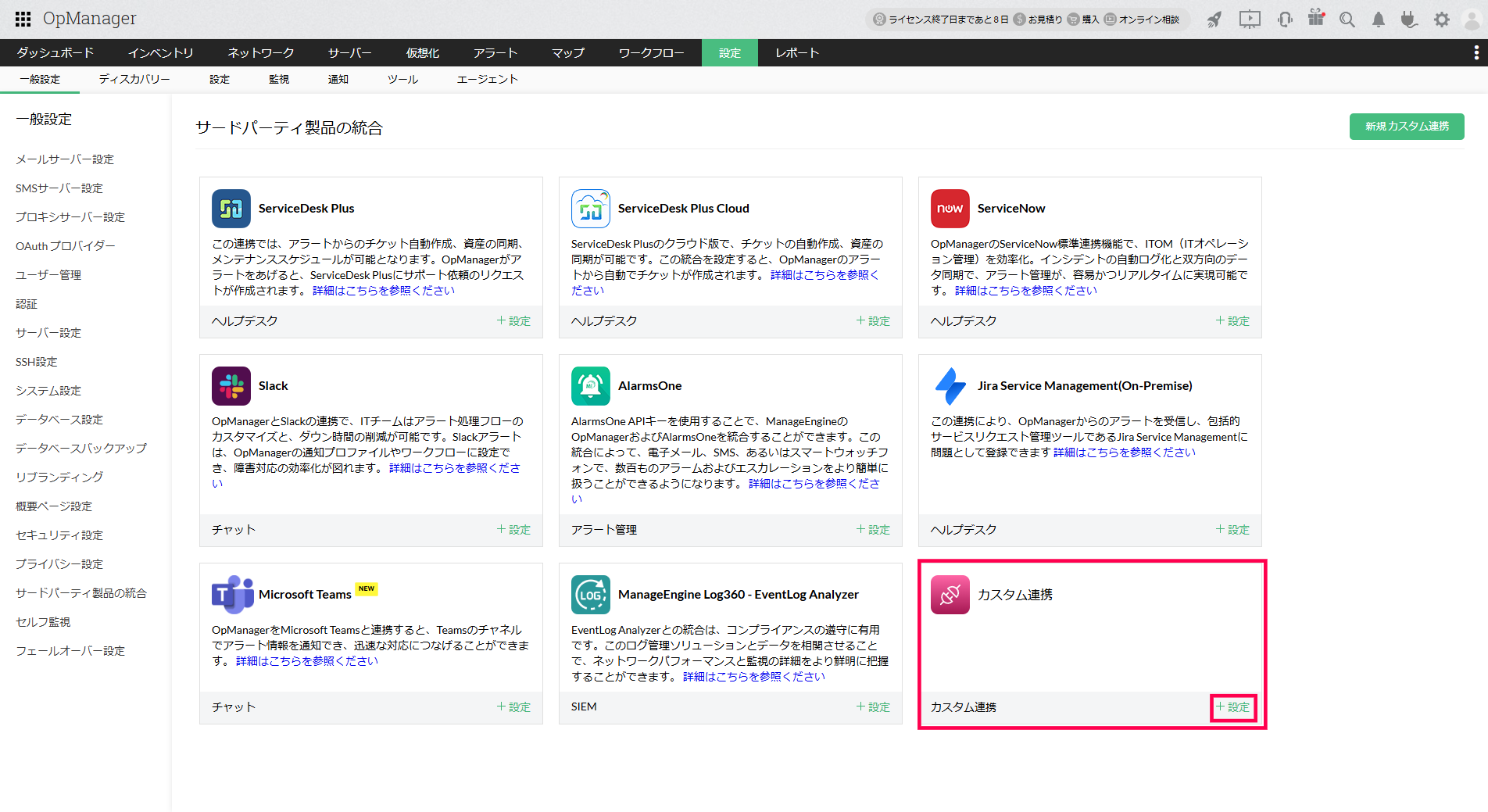Viewport: 1488px width, 812px height.
Task: Switch to the ディスカバリー sub-tab
Action: 134,79
